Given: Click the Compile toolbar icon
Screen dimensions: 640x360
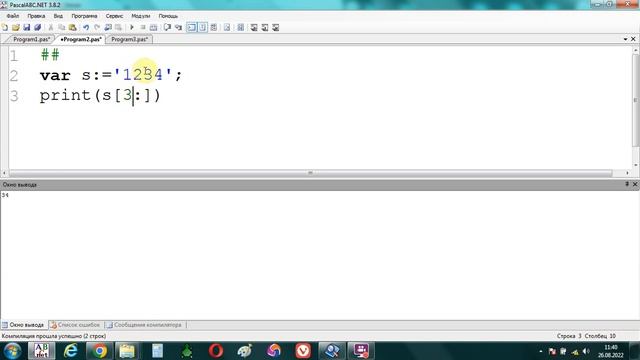Looking at the screenshot, I should [153, 27].
